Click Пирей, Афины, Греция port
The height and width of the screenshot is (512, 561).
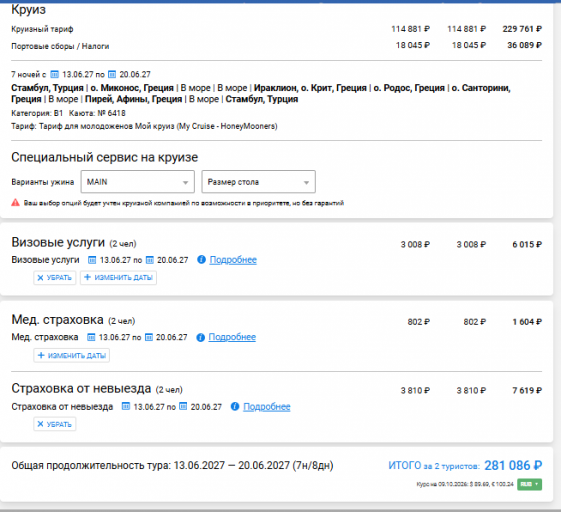pos(133,99)
